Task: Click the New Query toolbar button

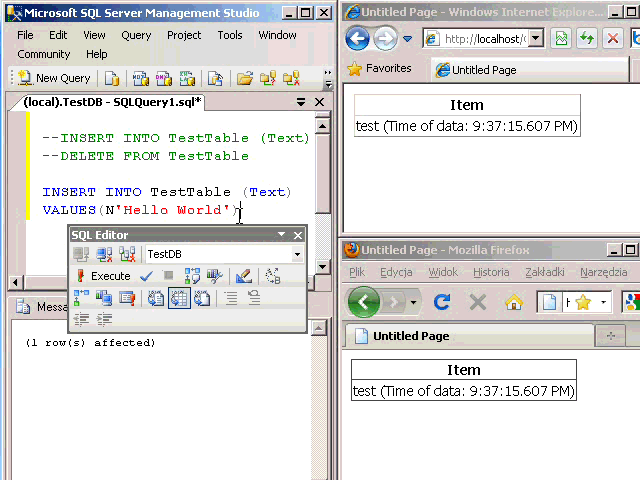Action: pyautogui.click(x=54, y=78)
